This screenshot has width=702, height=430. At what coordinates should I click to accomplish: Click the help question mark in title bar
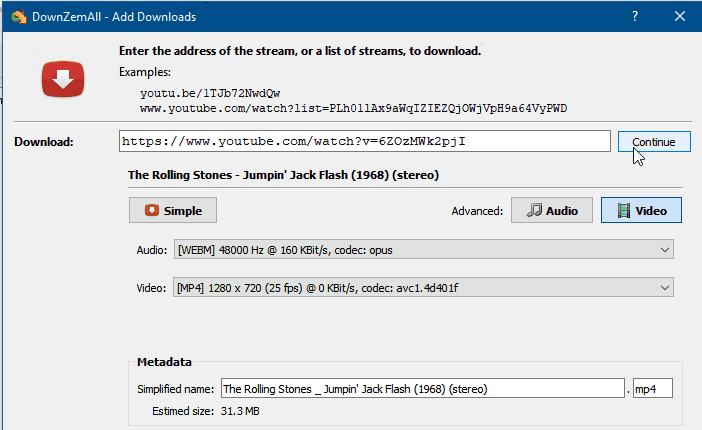(x=636, y=17)
